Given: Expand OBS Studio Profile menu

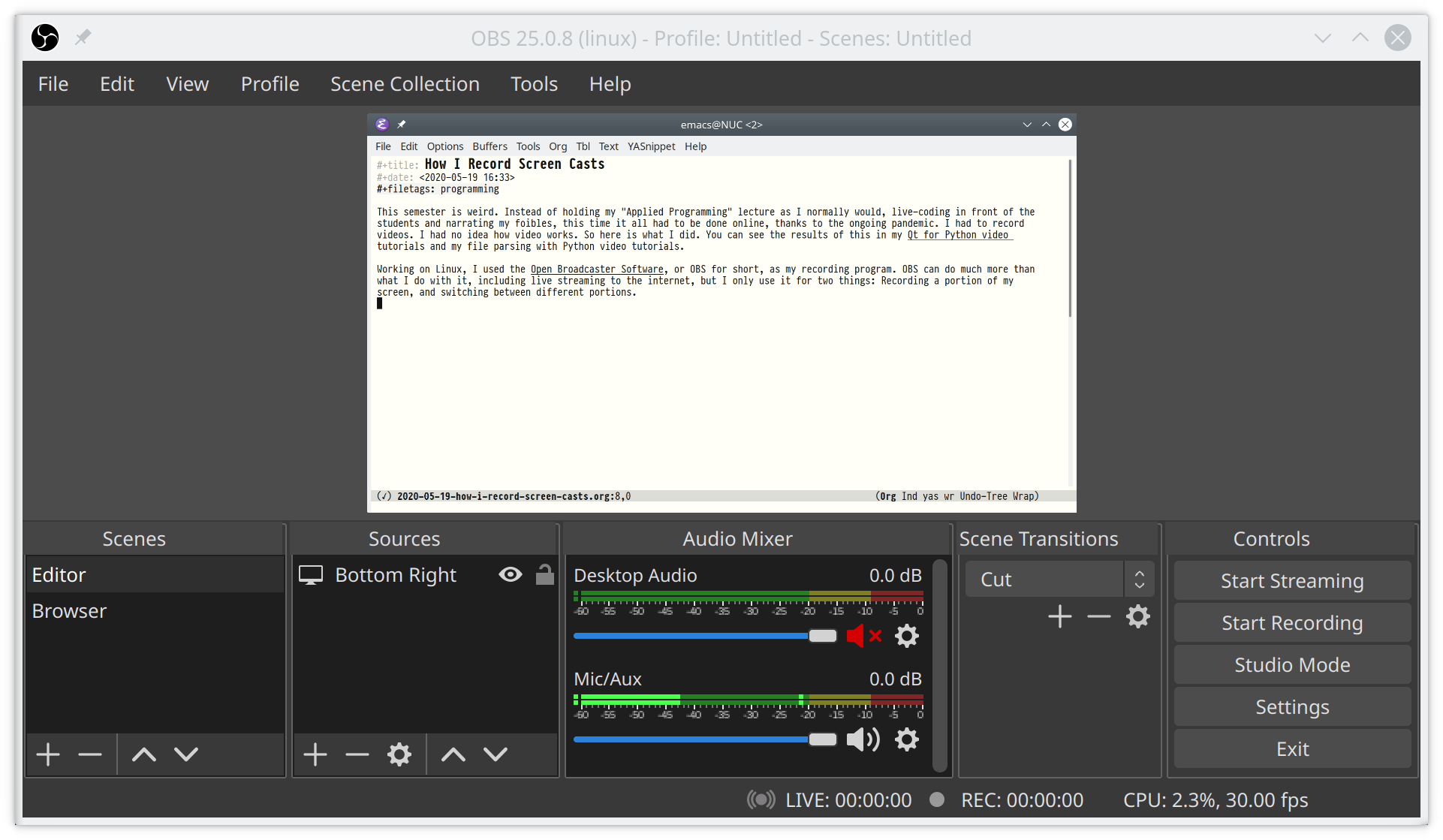Looking at the screenshot, I should [x=269, y=83].
